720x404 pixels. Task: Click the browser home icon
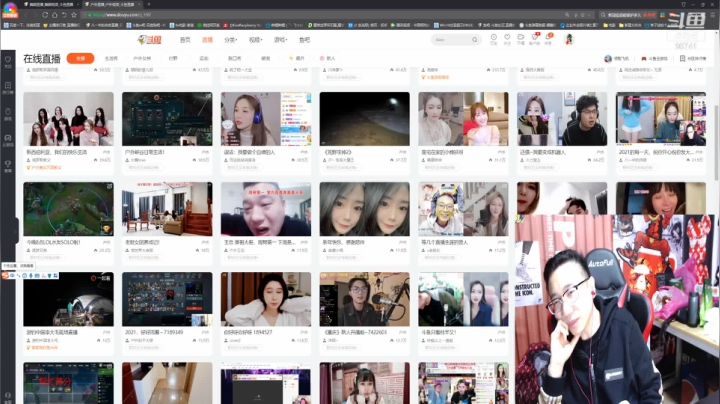click(x=55, y=15)
